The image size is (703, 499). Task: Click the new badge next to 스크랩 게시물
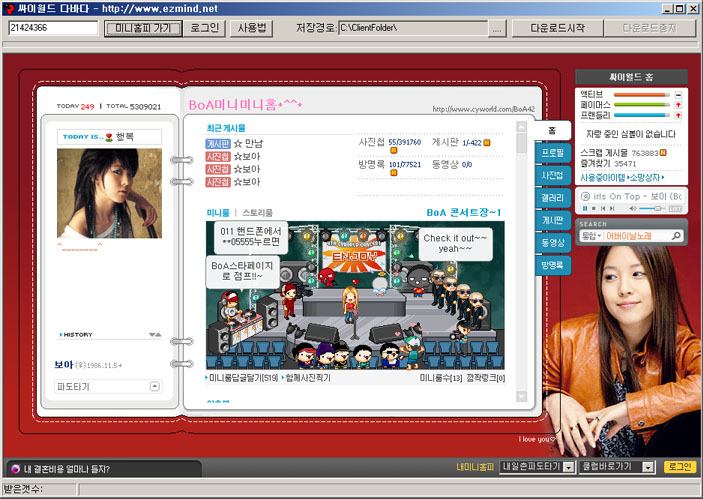pos(663,153)
